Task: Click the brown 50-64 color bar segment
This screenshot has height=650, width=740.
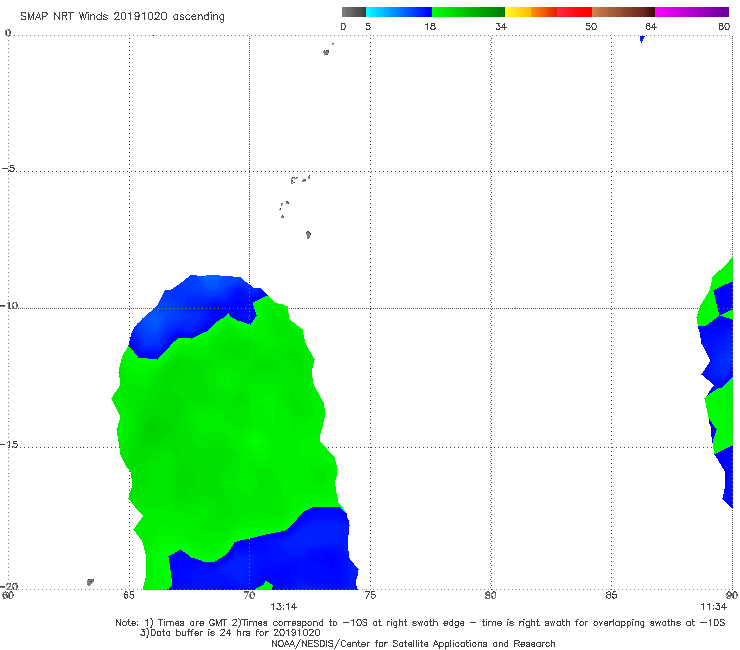Action: pyautogui.click(x=623, y=12)
